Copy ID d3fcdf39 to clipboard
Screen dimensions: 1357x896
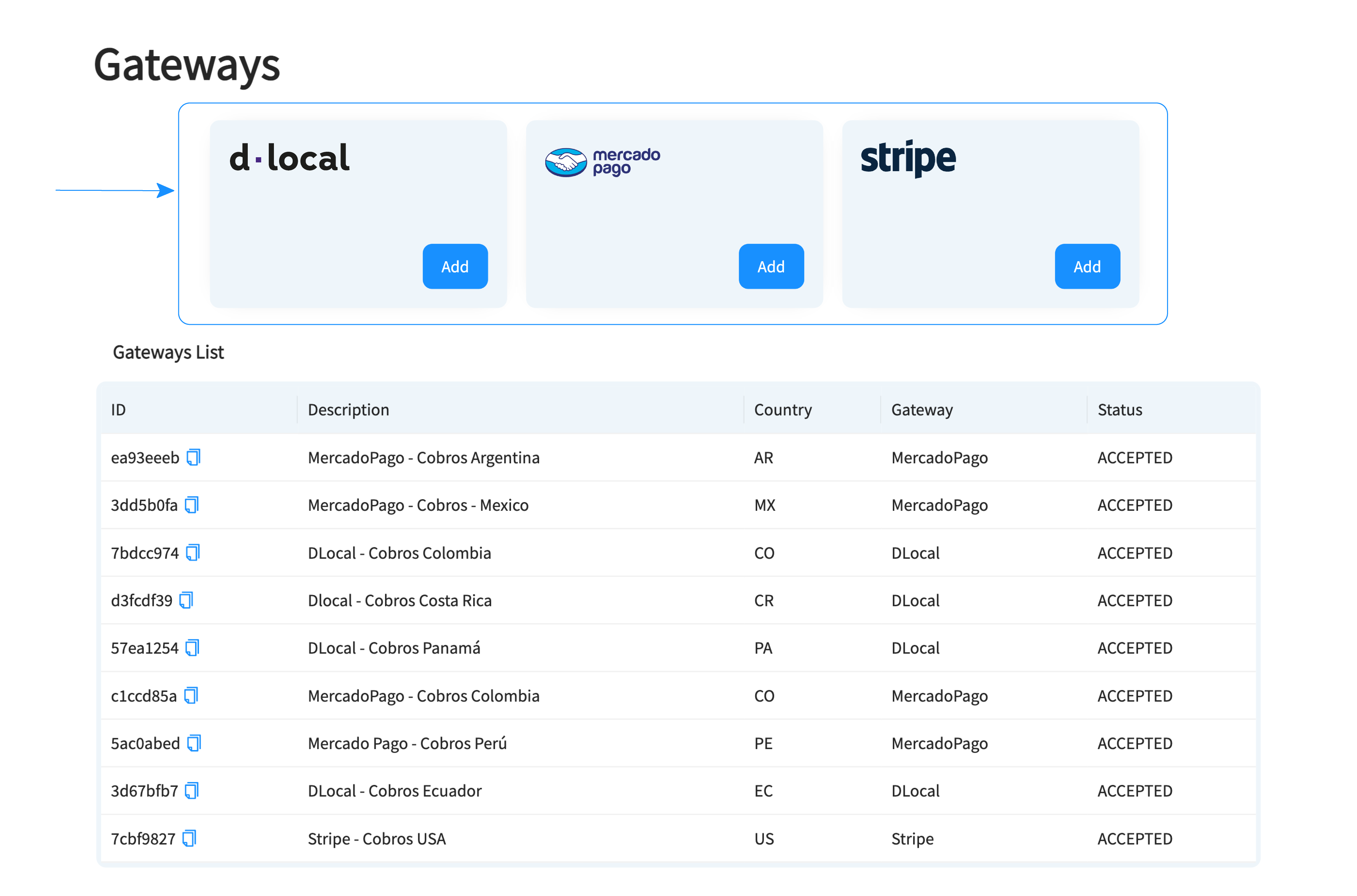(186, 601)
